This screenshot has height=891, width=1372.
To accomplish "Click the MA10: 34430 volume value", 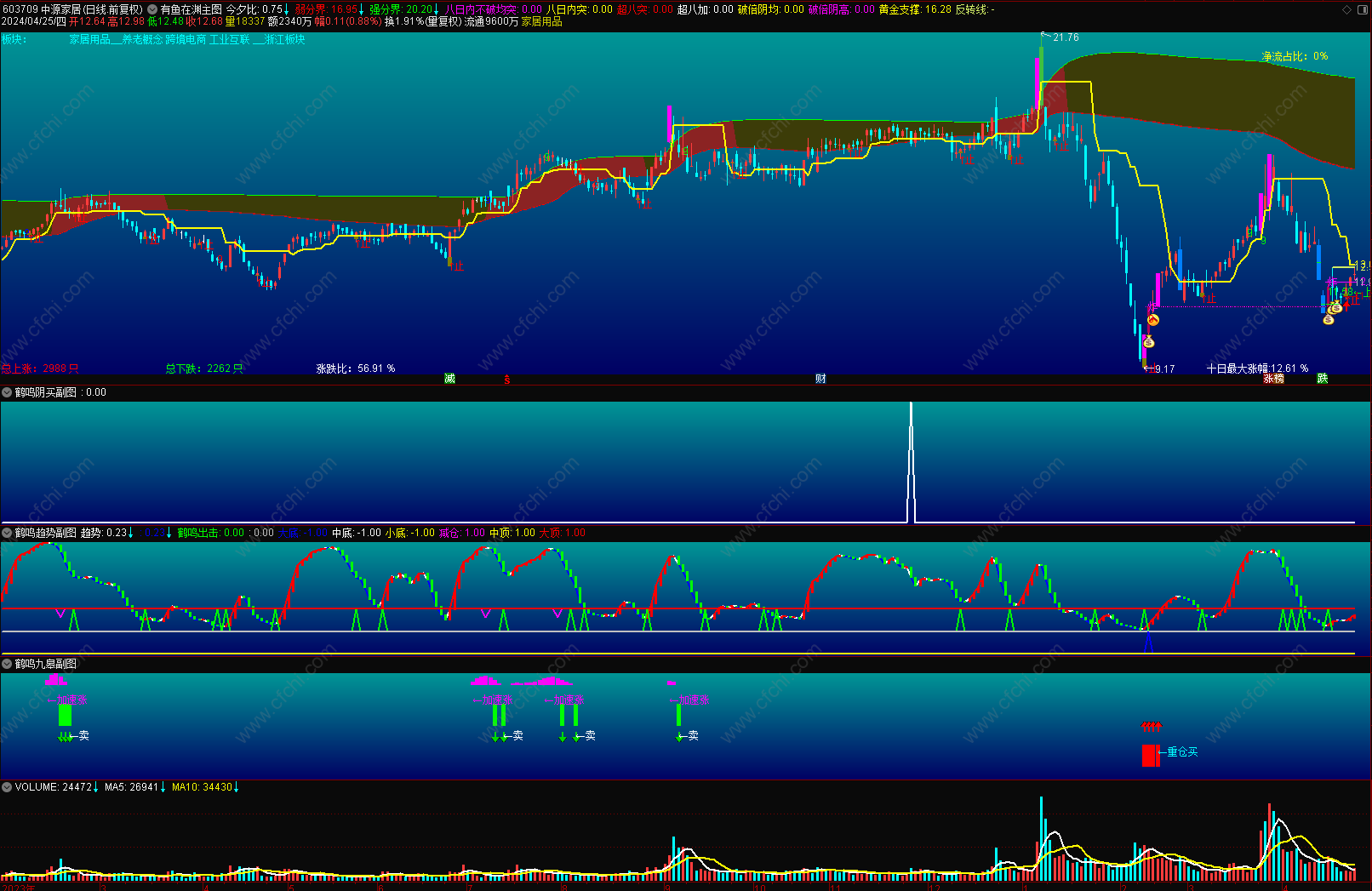I will pyautogui.click(x=203, y=787).
